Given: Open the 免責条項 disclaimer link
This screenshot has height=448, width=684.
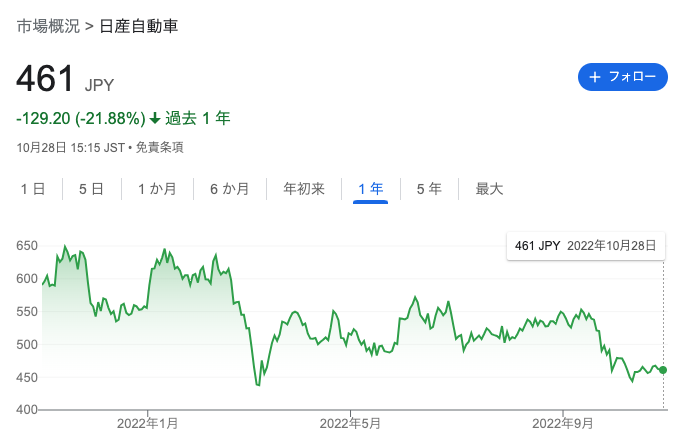Looking at the screenshot, I should (x=159, y=147).
